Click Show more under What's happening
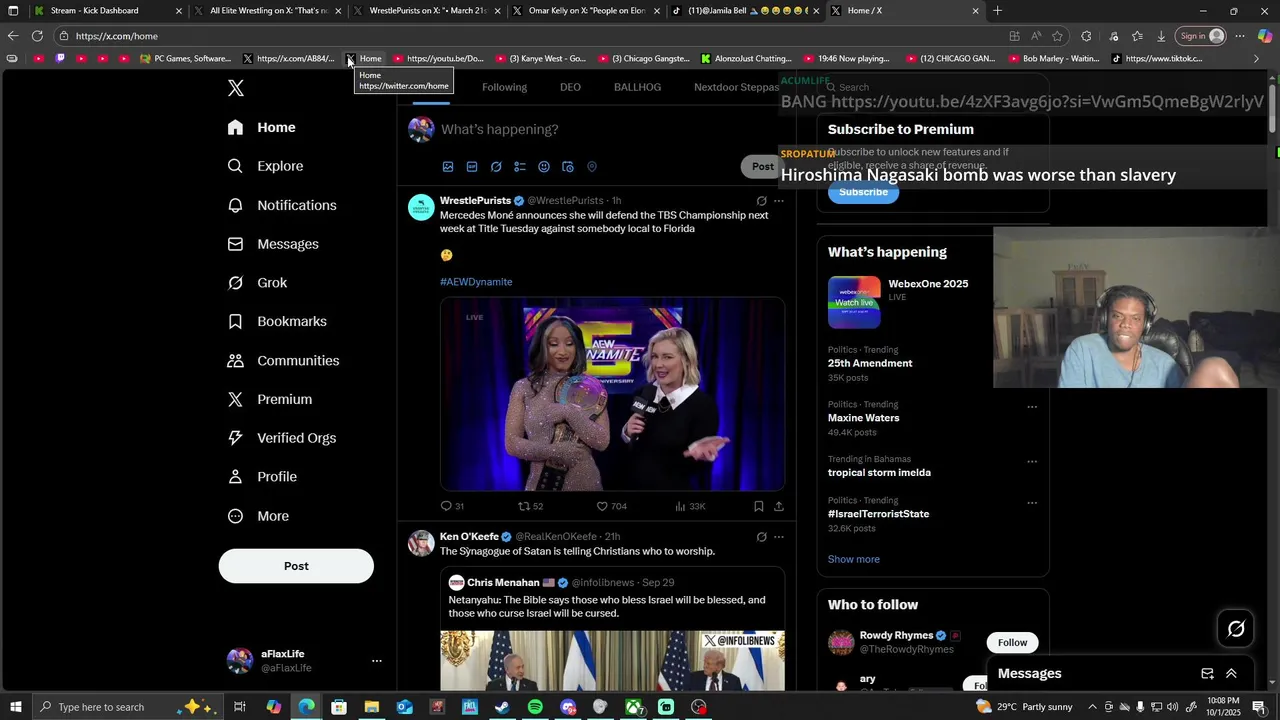Image resolution: width=1280 pixels, height=720 pixels. [x=853, y=559]
